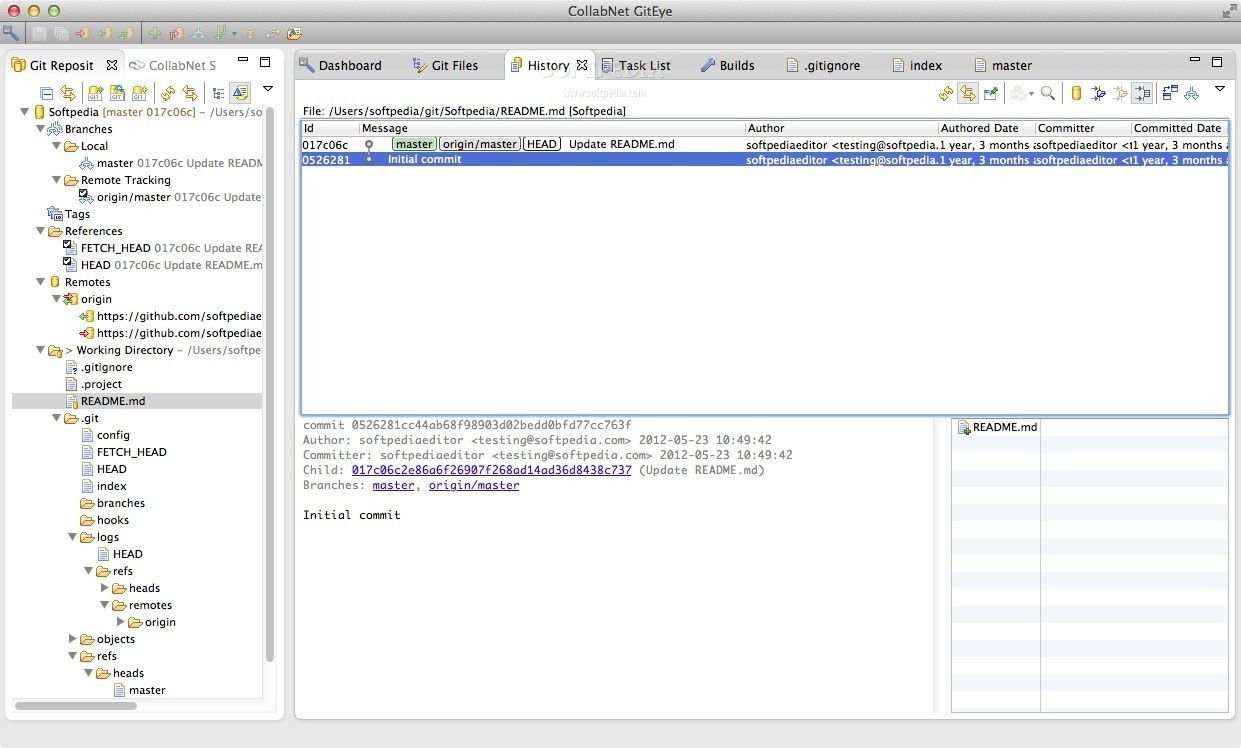Click the Create new Git repository icon

tap(139, 93)
